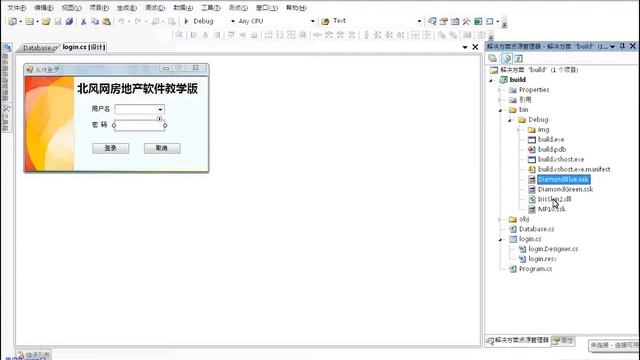Click the Add New Item toolbar icon
Screen dimensions: 640x360
[29, 21]
